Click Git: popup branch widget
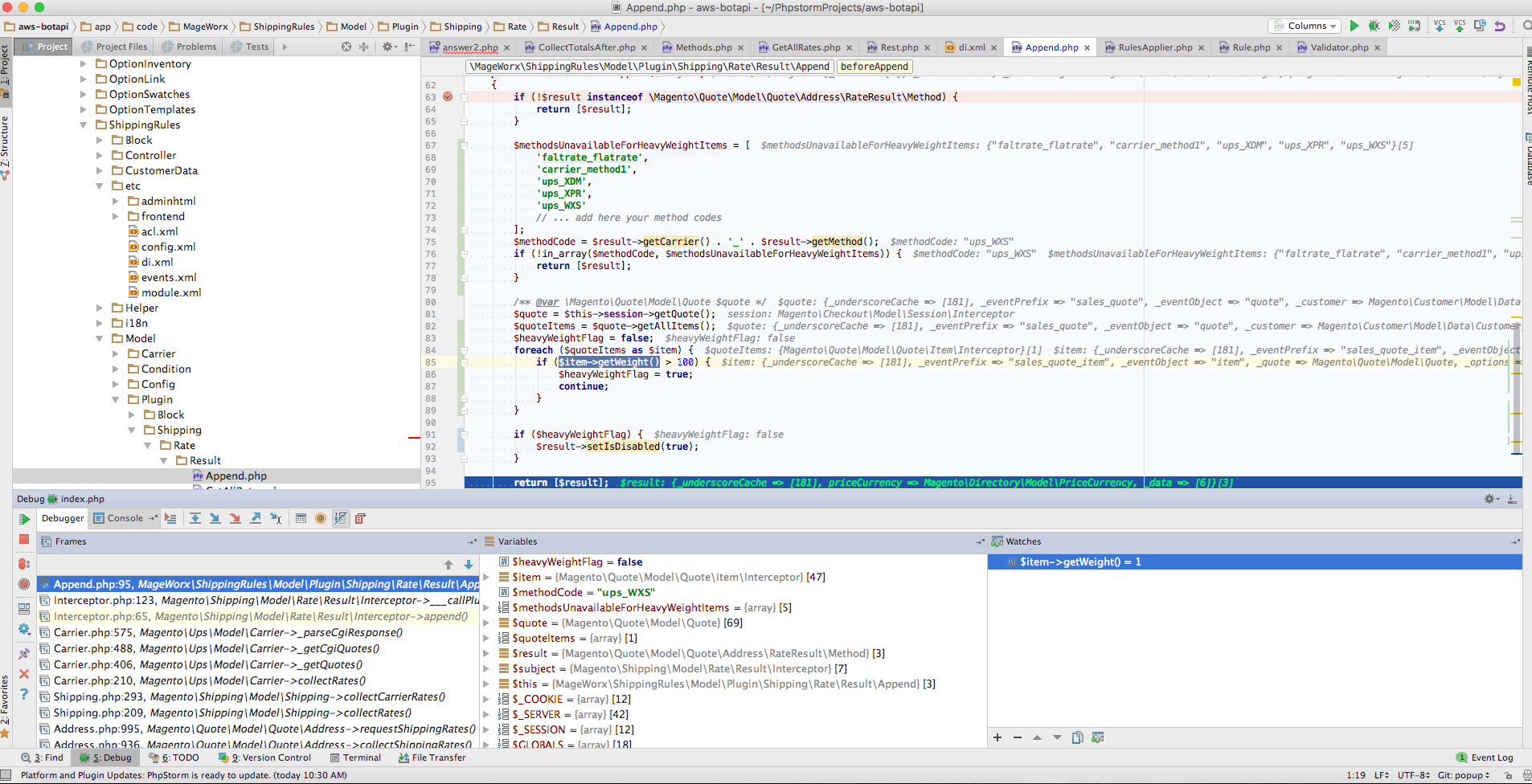 pyautogui.click(x=1463, y=775)
